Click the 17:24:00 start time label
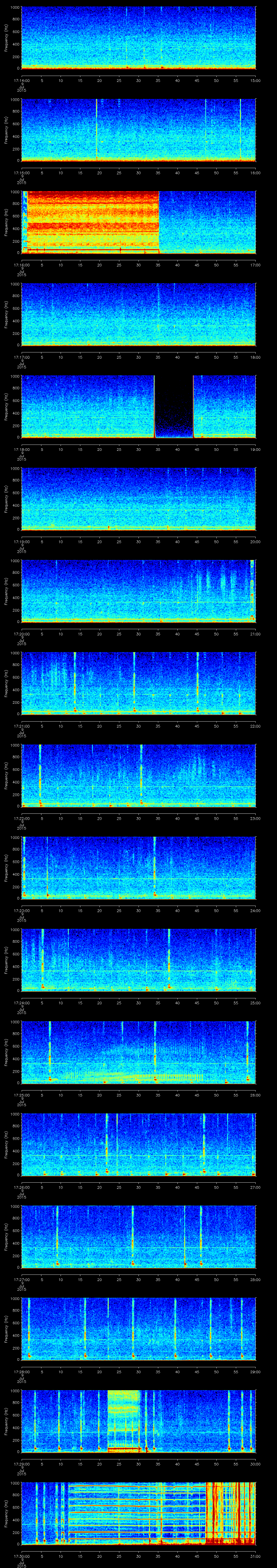 pos(21,1003)
